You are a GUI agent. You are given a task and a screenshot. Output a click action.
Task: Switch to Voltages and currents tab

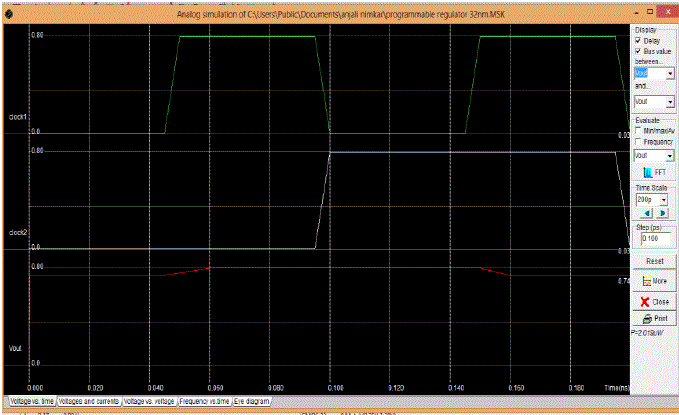(x=88, y=400)
